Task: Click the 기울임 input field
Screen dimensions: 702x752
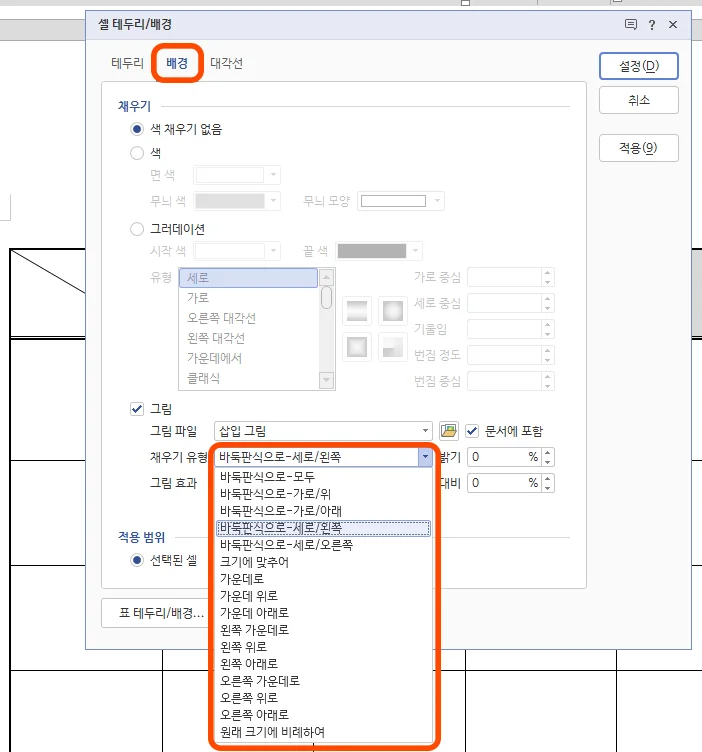Action: [x=504, y=329]
